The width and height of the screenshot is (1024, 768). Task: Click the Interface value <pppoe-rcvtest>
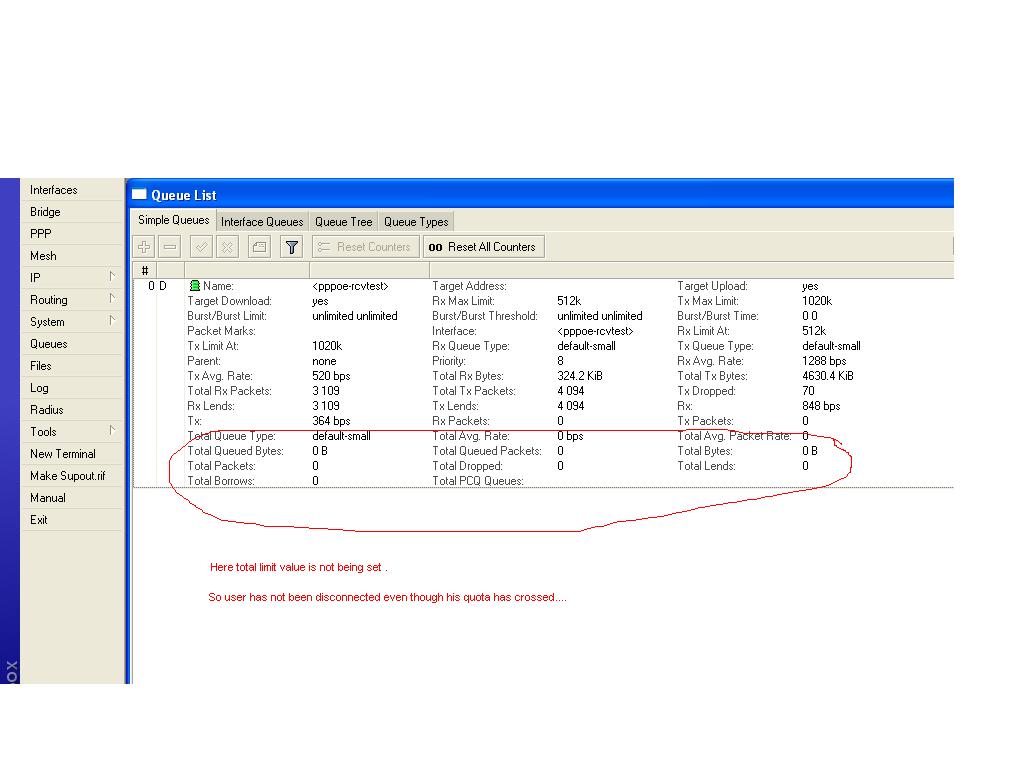pyautogui.click(x=595, y=331)
